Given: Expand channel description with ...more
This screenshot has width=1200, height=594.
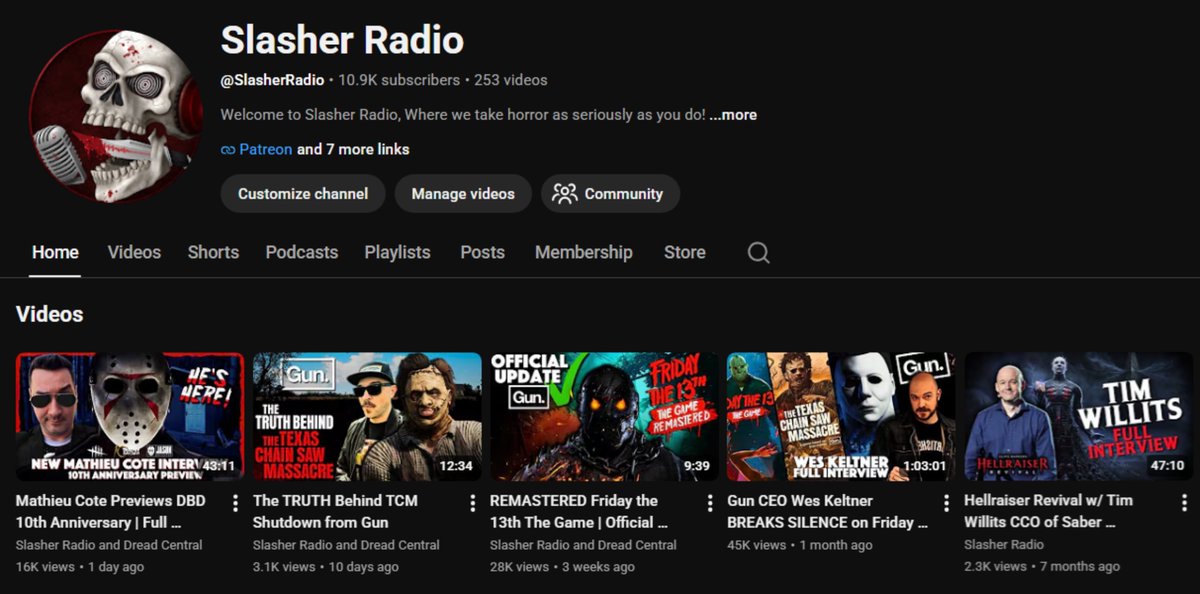Looking at the screenshot, I should click(x=733, y=115).
